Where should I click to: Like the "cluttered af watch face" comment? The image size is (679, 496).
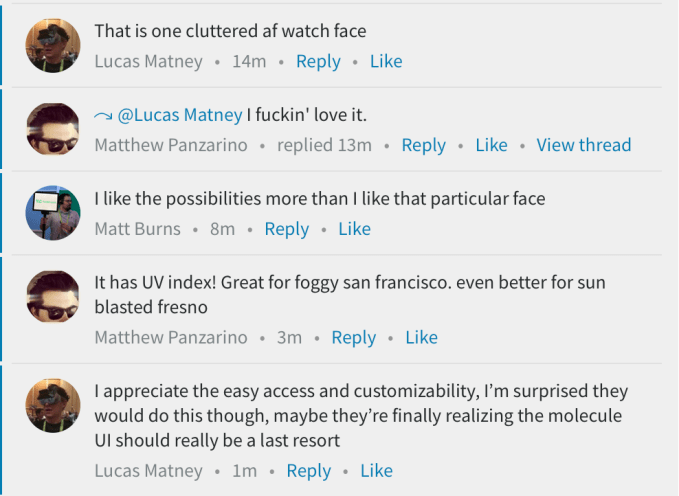click(386, 62)
